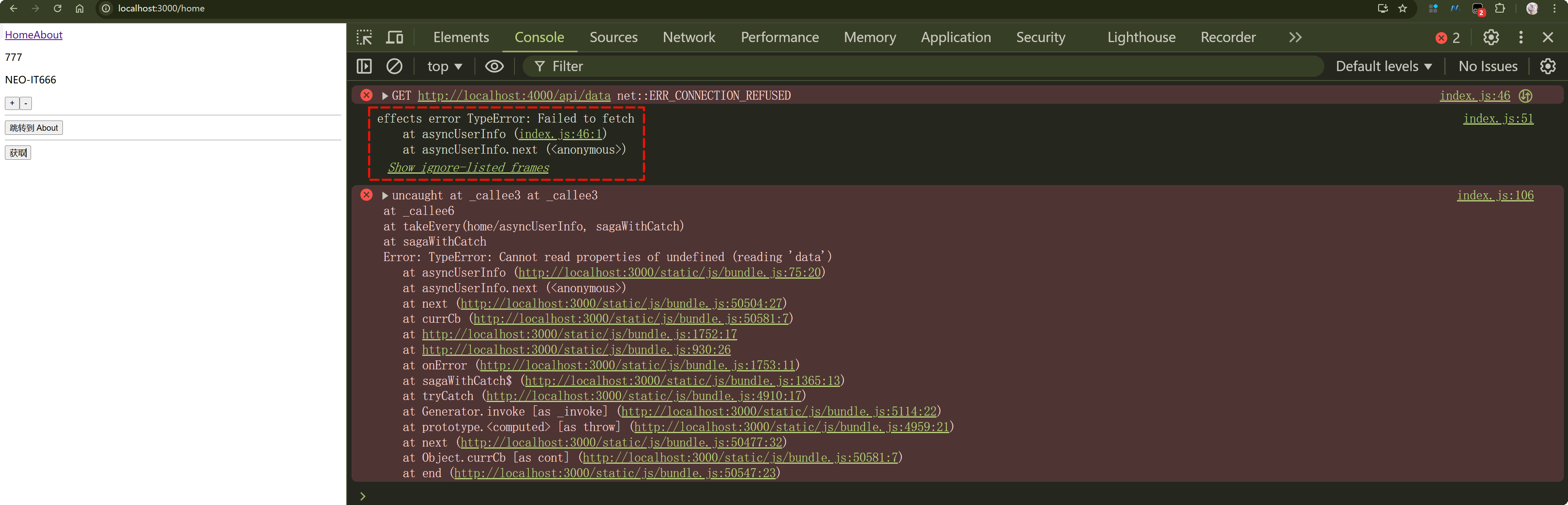The width and height of the screenshot is (1568, 505).
Task: Bookmark page with the star icon
Action: (1403, 9)
